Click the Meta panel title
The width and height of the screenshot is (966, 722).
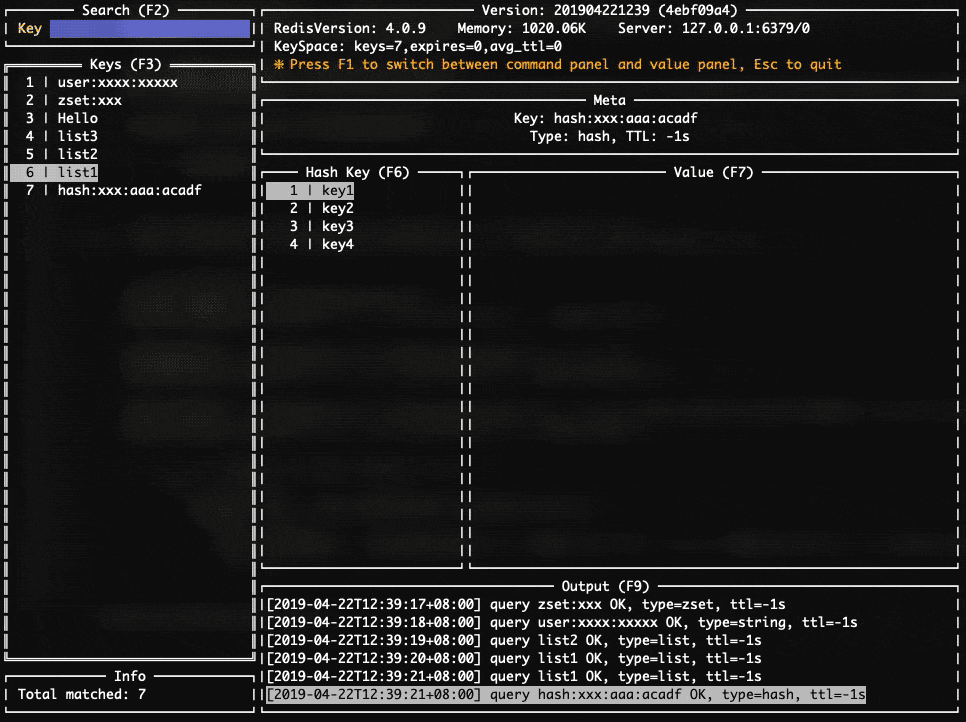click(x=609, y=100)
